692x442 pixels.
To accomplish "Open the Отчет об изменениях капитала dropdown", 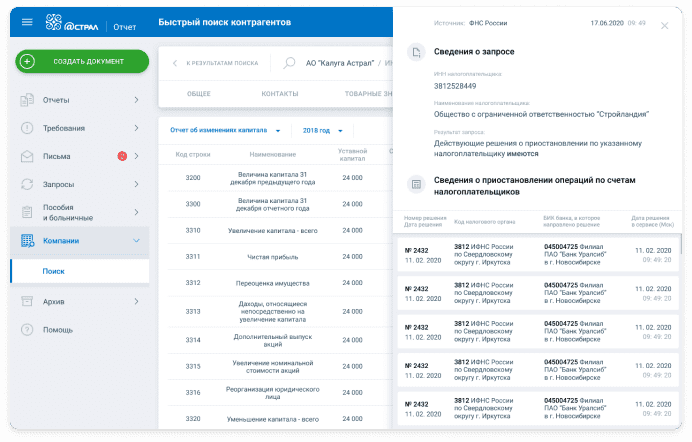I will (x=225, y=130).
